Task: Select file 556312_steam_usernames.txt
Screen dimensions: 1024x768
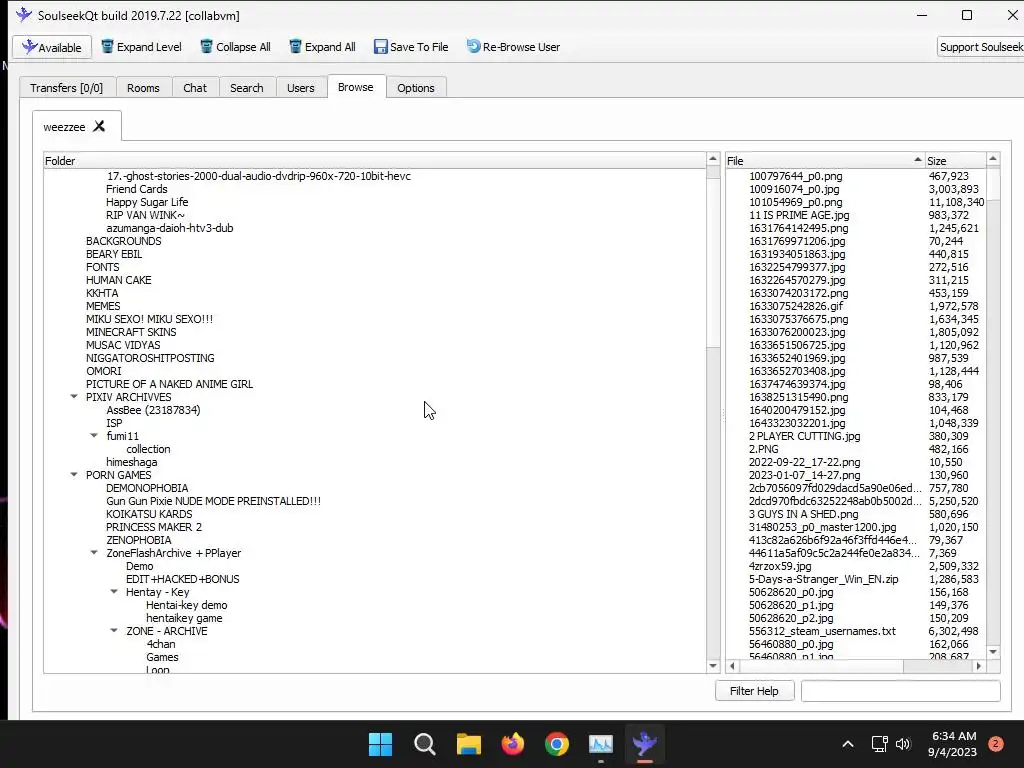Action: pos(822,631)
